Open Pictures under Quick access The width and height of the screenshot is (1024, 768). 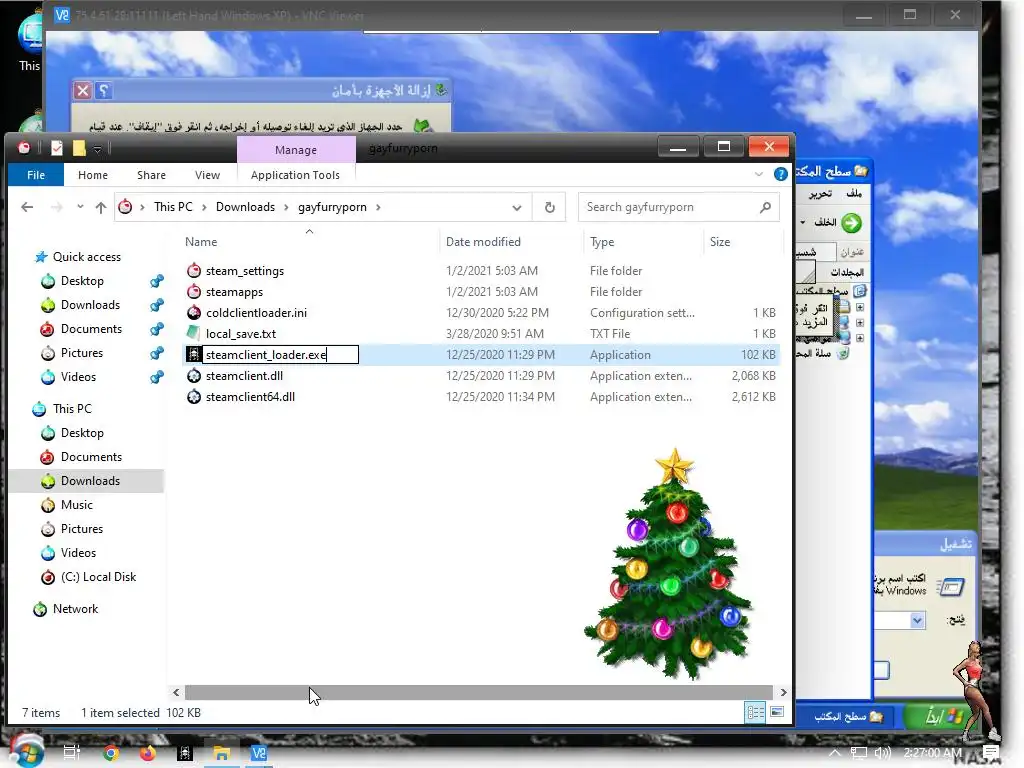pos(82,353)
